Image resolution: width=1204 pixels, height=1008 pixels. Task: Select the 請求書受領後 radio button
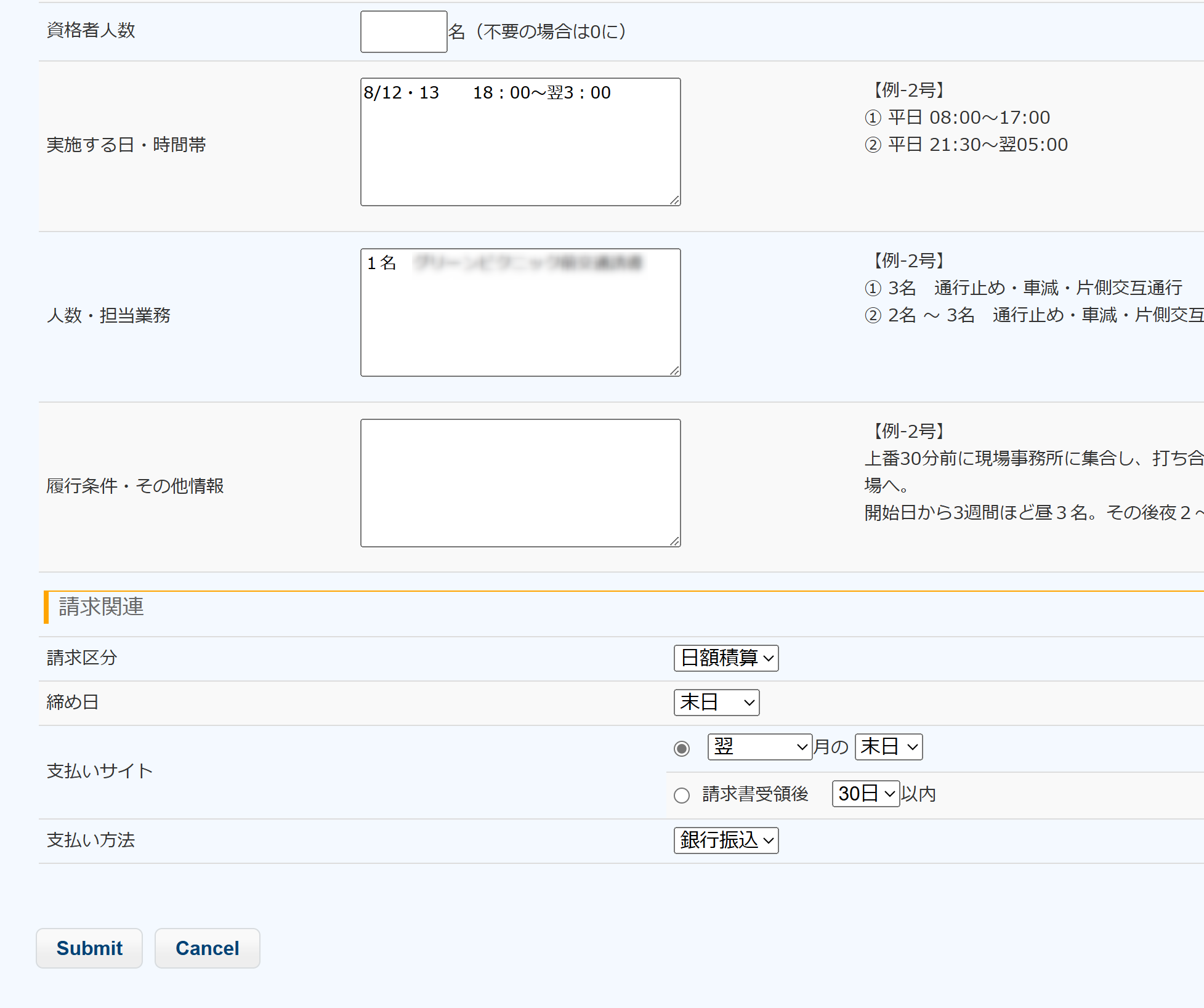(x=682, y=796)
